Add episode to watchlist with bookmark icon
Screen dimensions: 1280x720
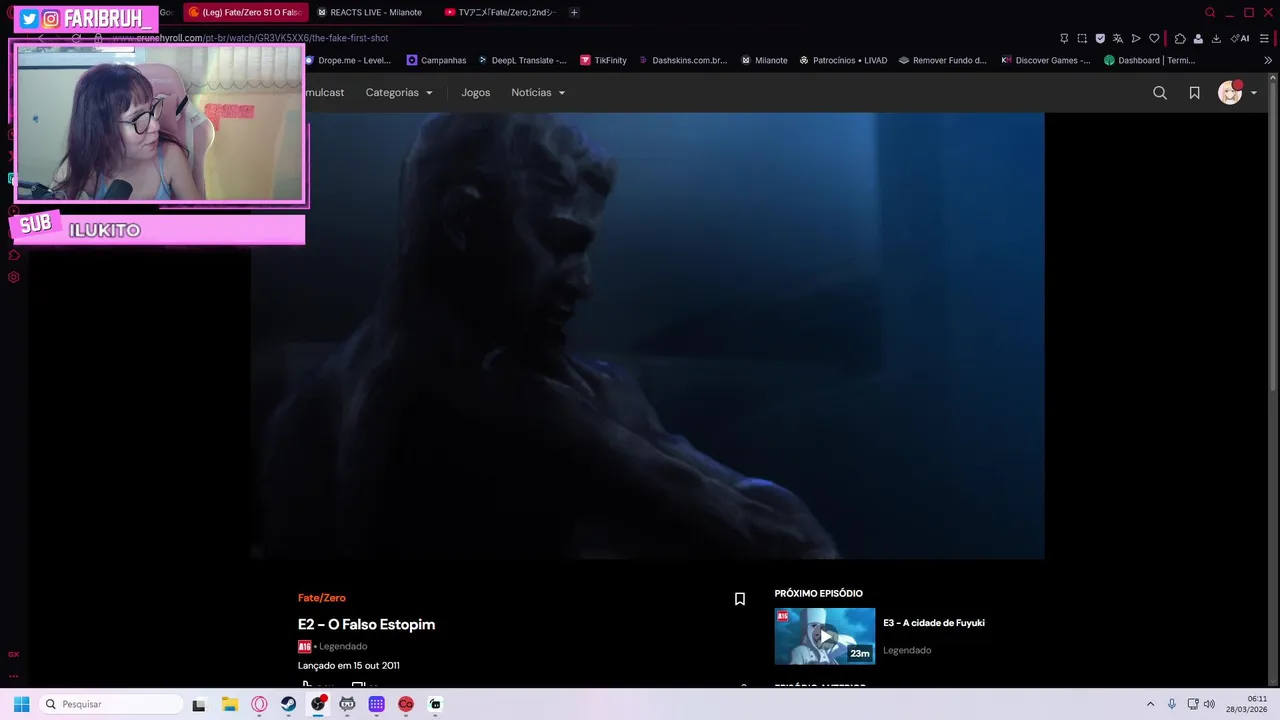point(740,599)
